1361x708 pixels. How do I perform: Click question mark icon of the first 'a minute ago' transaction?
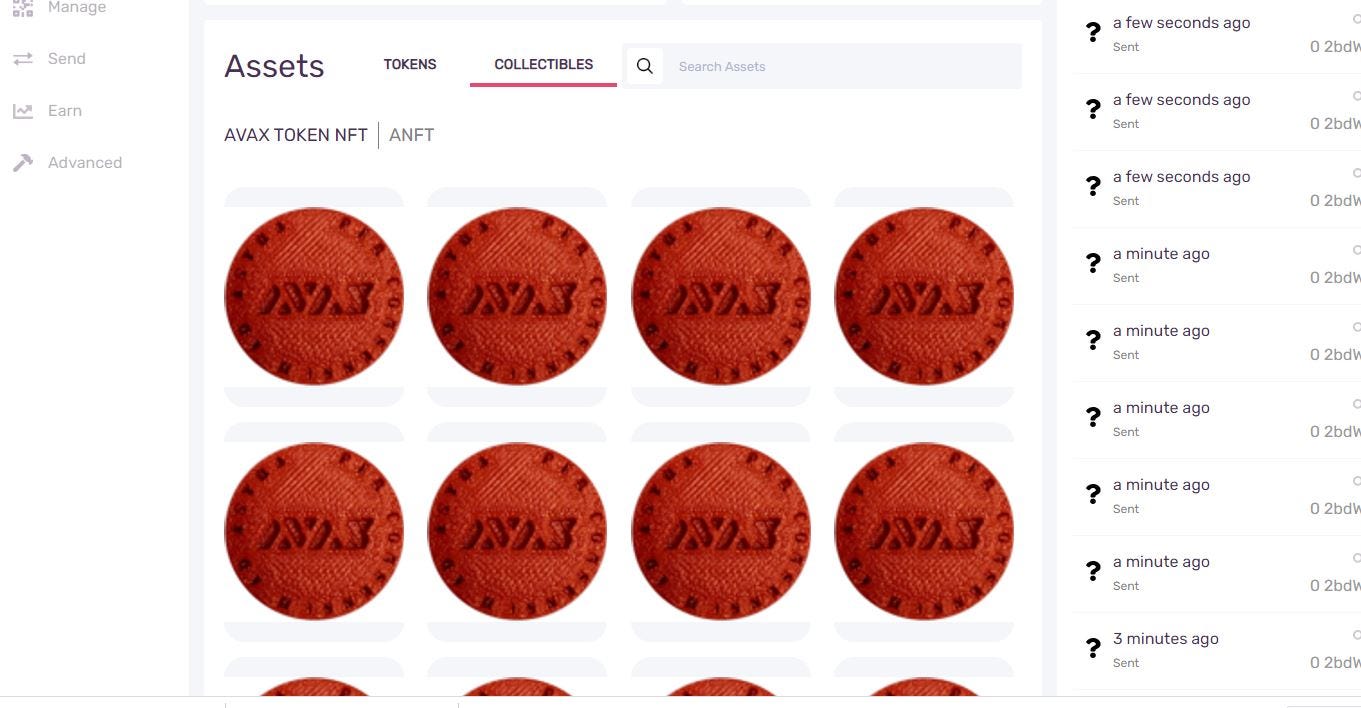[1093, 264]
